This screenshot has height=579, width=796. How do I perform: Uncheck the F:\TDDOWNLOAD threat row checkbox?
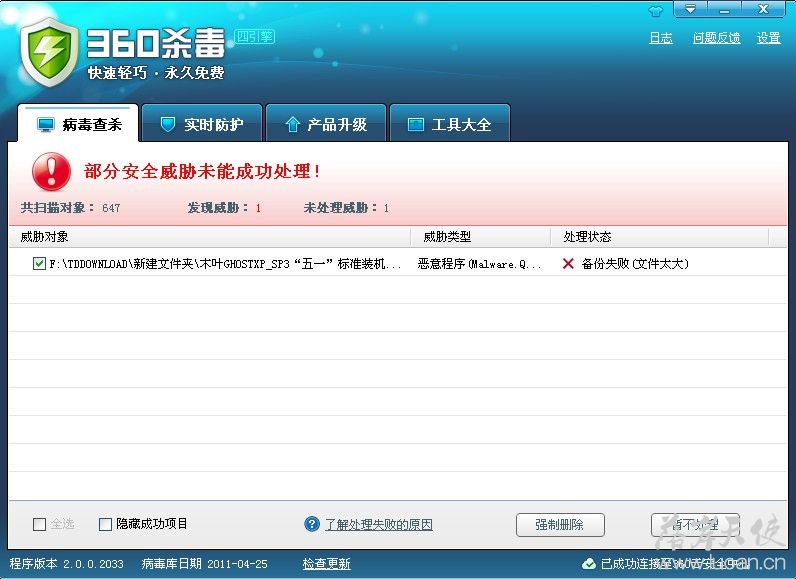pyautogui.click(x=39, y=263)
